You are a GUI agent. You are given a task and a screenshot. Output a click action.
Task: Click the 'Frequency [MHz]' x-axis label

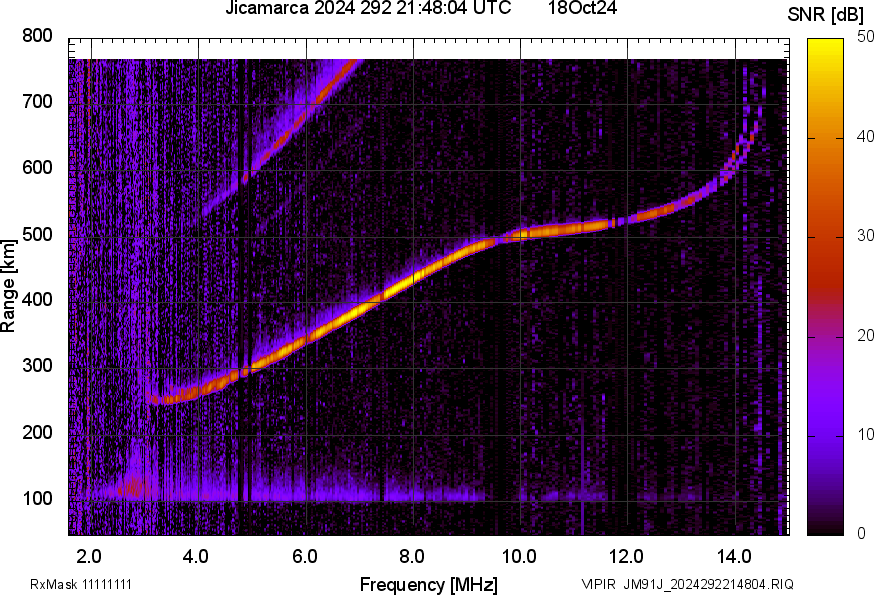click(x=429, y=585)
